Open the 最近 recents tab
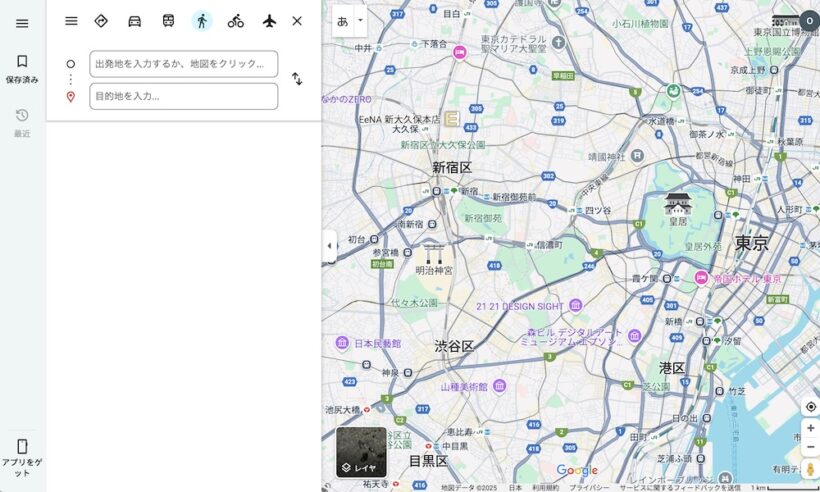Viewport: 820px width, 492px height. [22, 122]
